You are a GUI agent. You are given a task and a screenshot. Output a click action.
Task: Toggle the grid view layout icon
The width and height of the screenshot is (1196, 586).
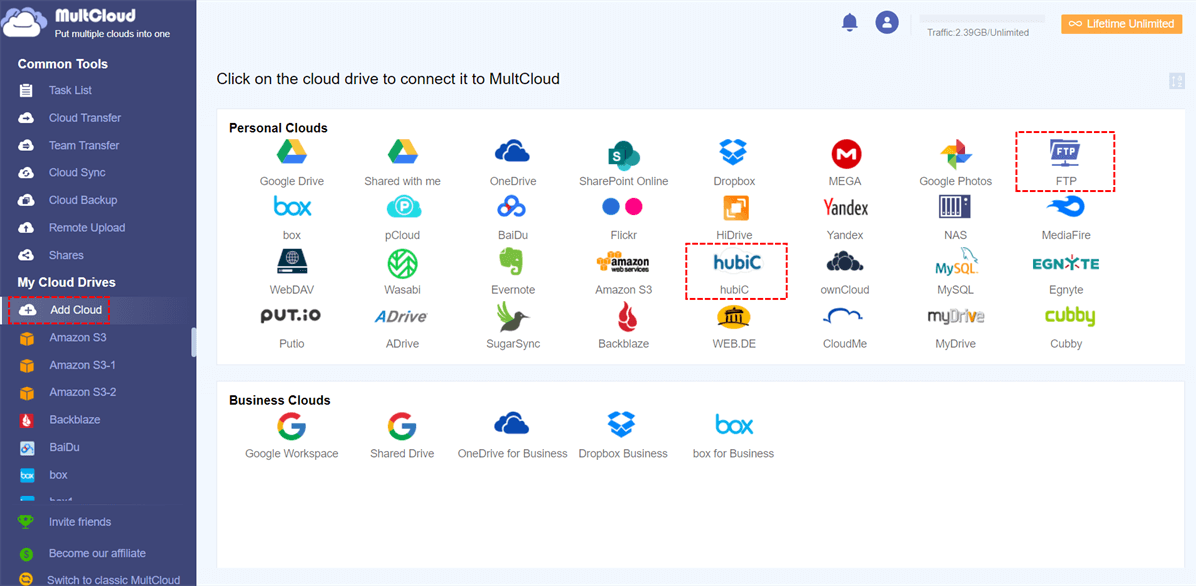(1176, 81)
